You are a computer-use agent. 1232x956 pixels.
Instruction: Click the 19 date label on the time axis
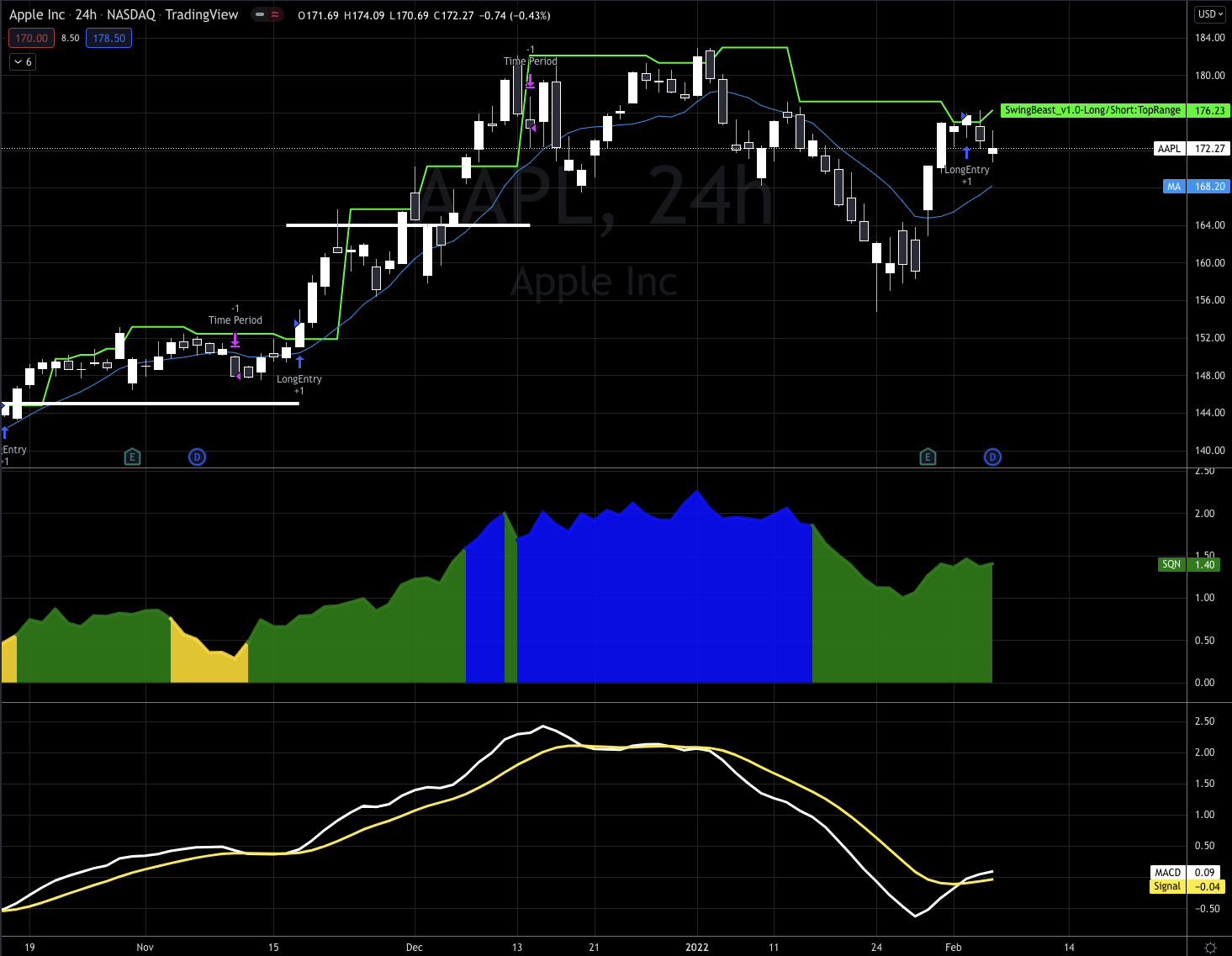click(x=29, y=948)
